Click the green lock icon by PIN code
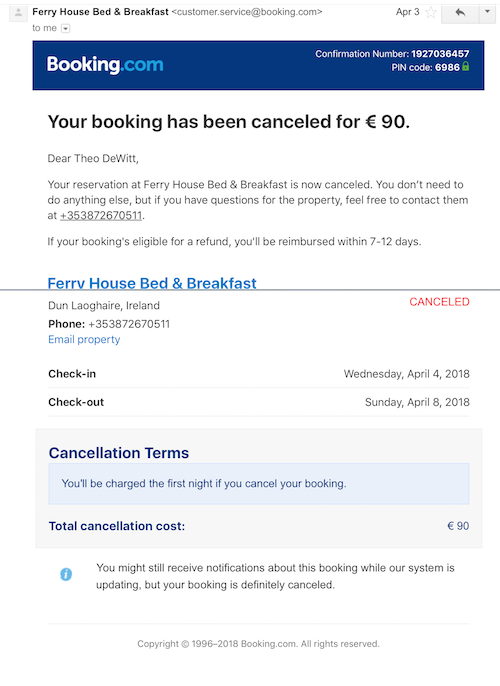The height and width of the screenshot is (686, 500). pos(465,66)
